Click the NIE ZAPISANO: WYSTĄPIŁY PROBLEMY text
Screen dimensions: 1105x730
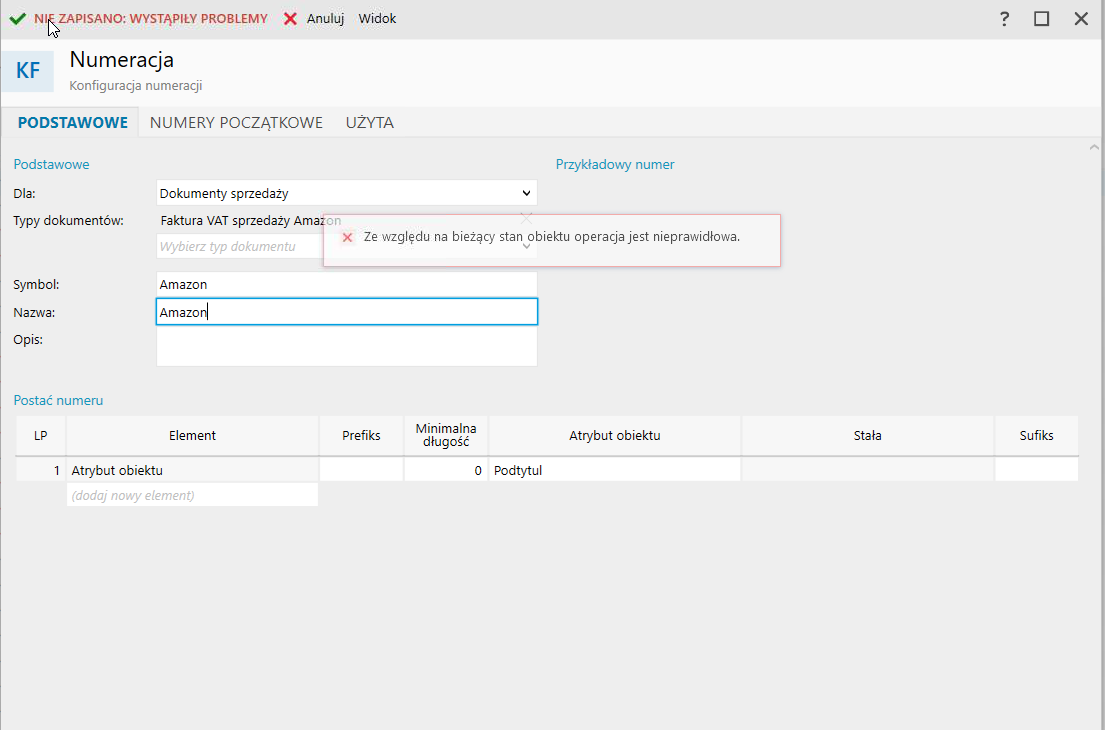150,19
